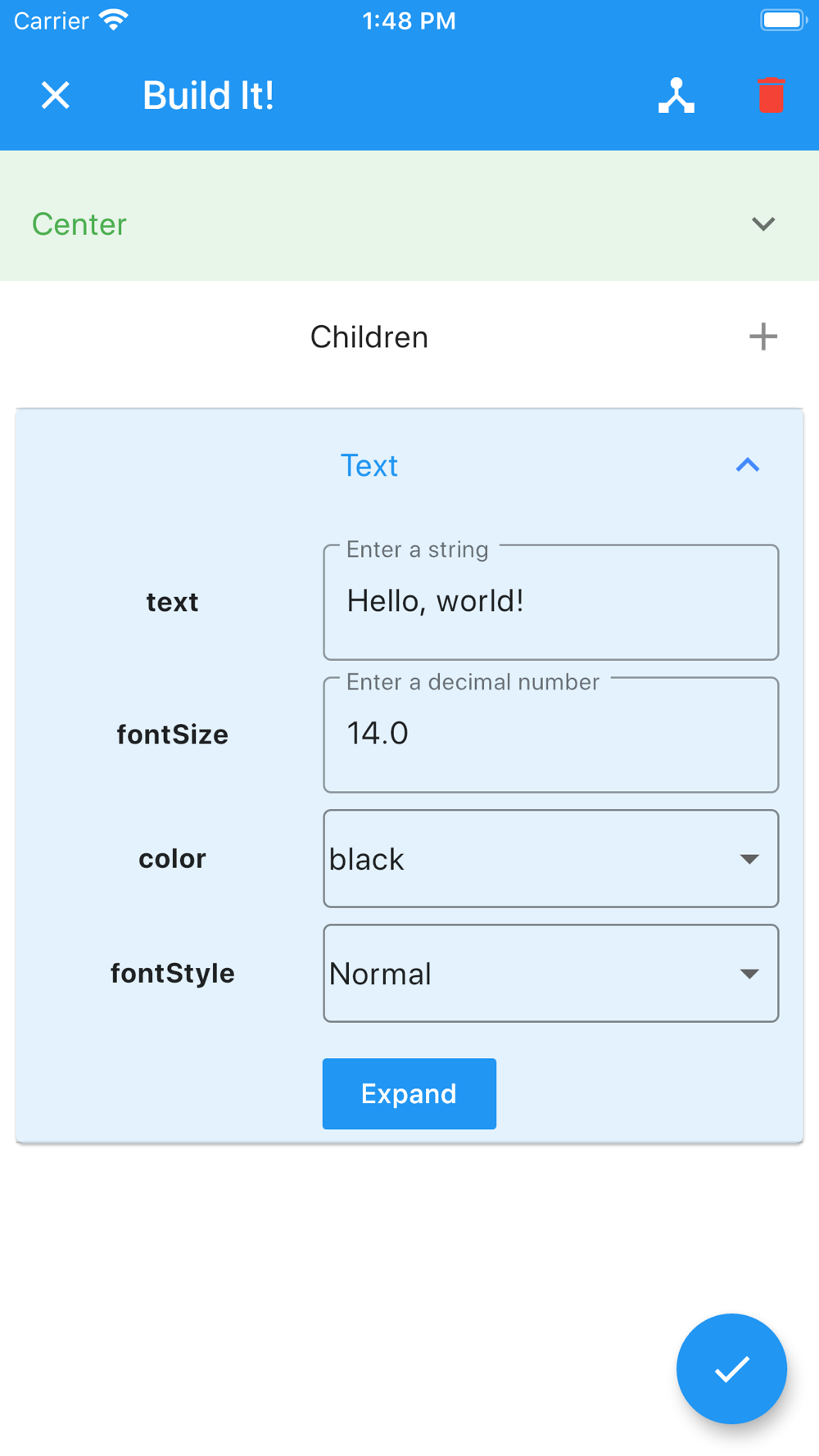Click the Expand button
819x1456 pixels.
click(x=409, y=1093)
